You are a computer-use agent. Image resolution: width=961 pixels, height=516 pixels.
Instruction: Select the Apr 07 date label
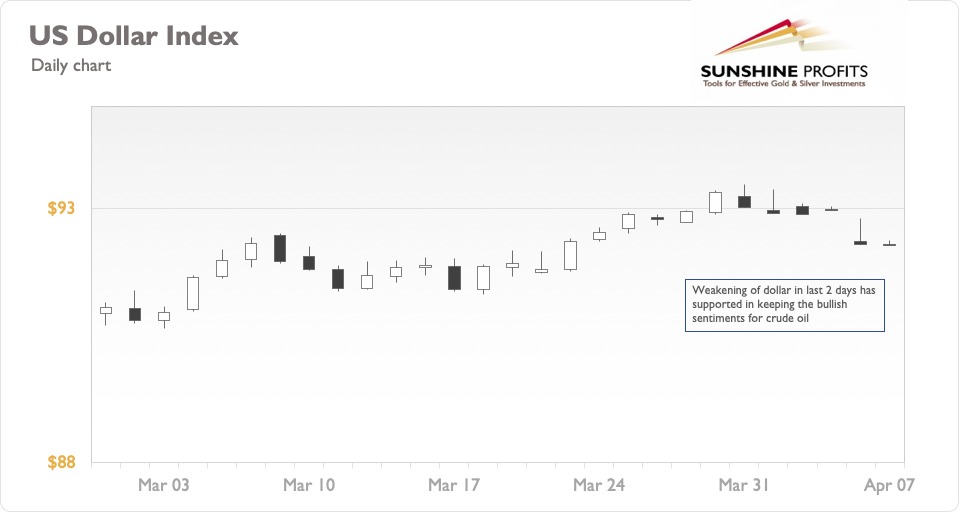coord(889,485)
